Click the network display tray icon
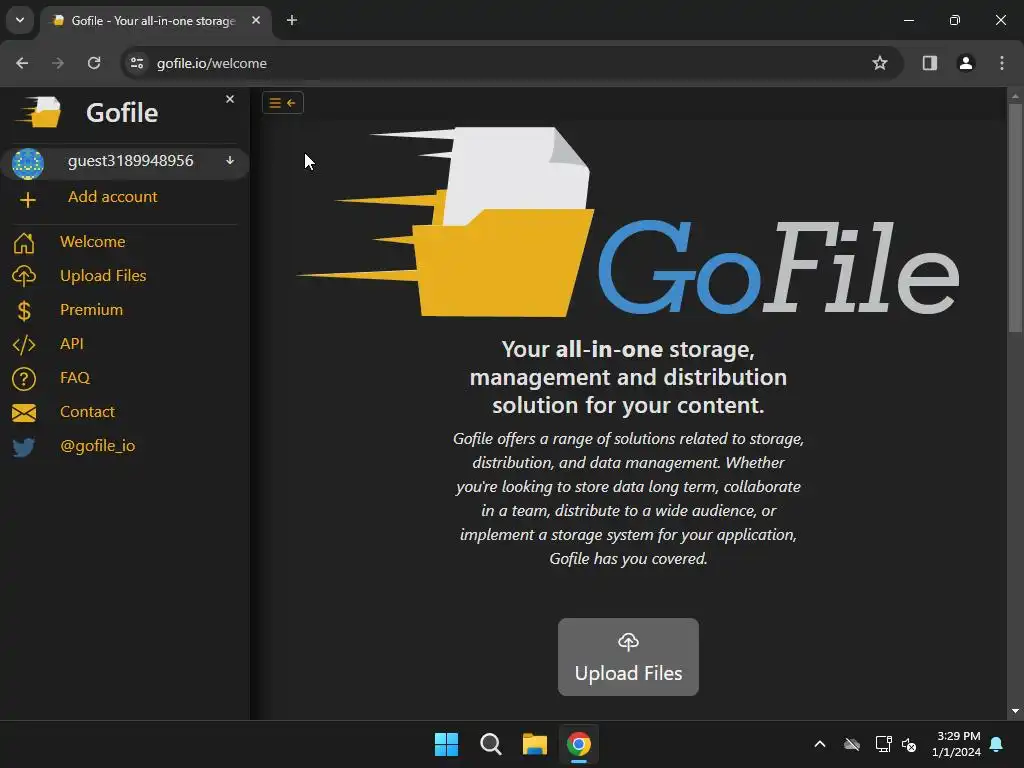1024x768 pixels. [883, 744]
